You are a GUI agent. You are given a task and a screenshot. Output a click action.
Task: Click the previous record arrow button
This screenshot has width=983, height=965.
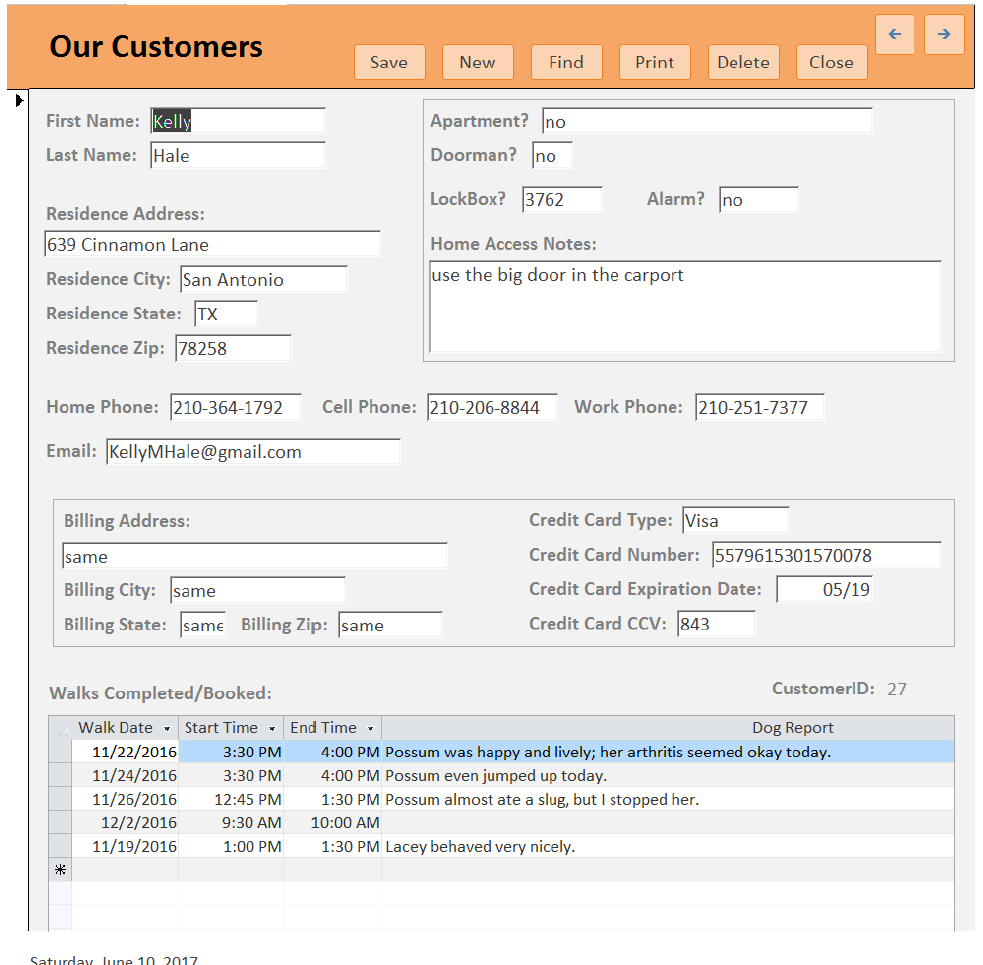(x=894, y=35)
